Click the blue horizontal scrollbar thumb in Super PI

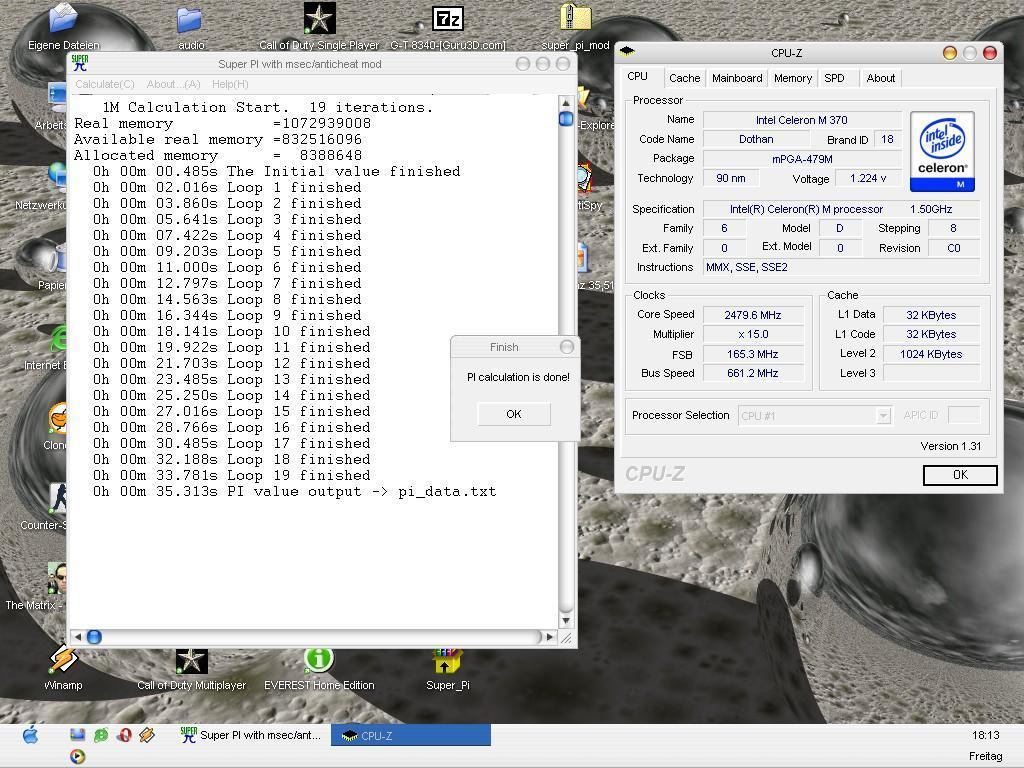coord(94,637)
